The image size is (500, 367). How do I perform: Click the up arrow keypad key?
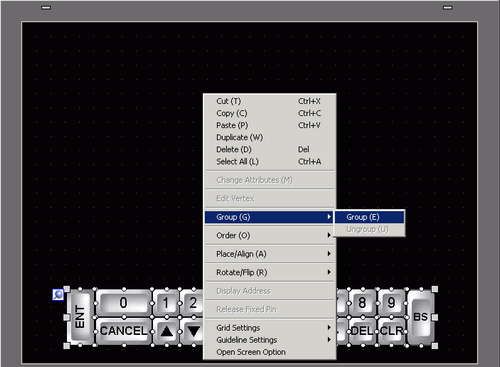pos(166,331)
